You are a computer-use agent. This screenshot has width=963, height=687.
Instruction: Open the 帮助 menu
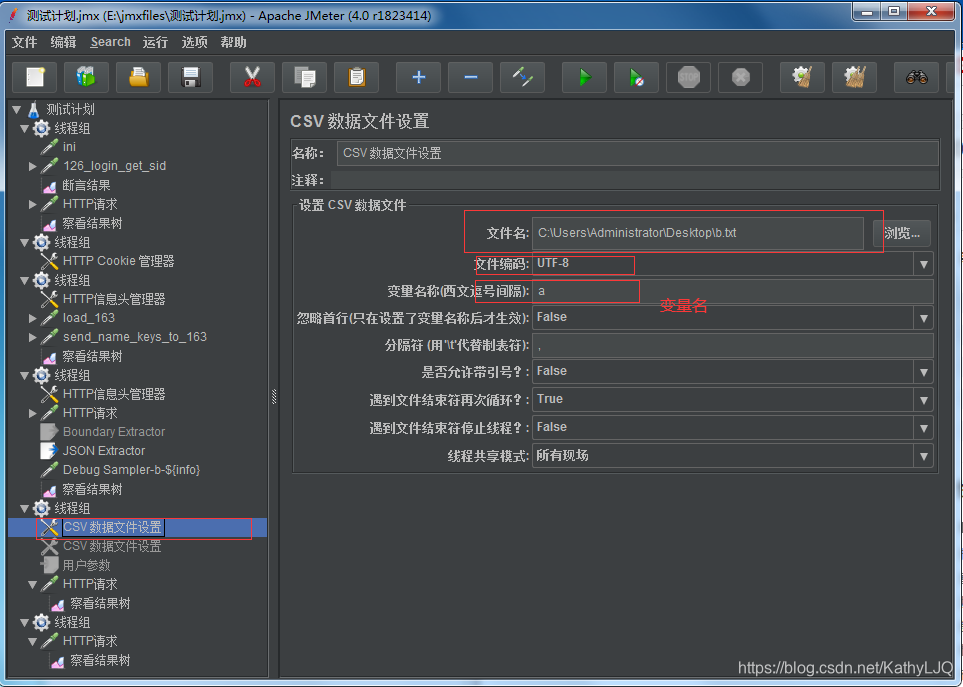click(233, 42)
